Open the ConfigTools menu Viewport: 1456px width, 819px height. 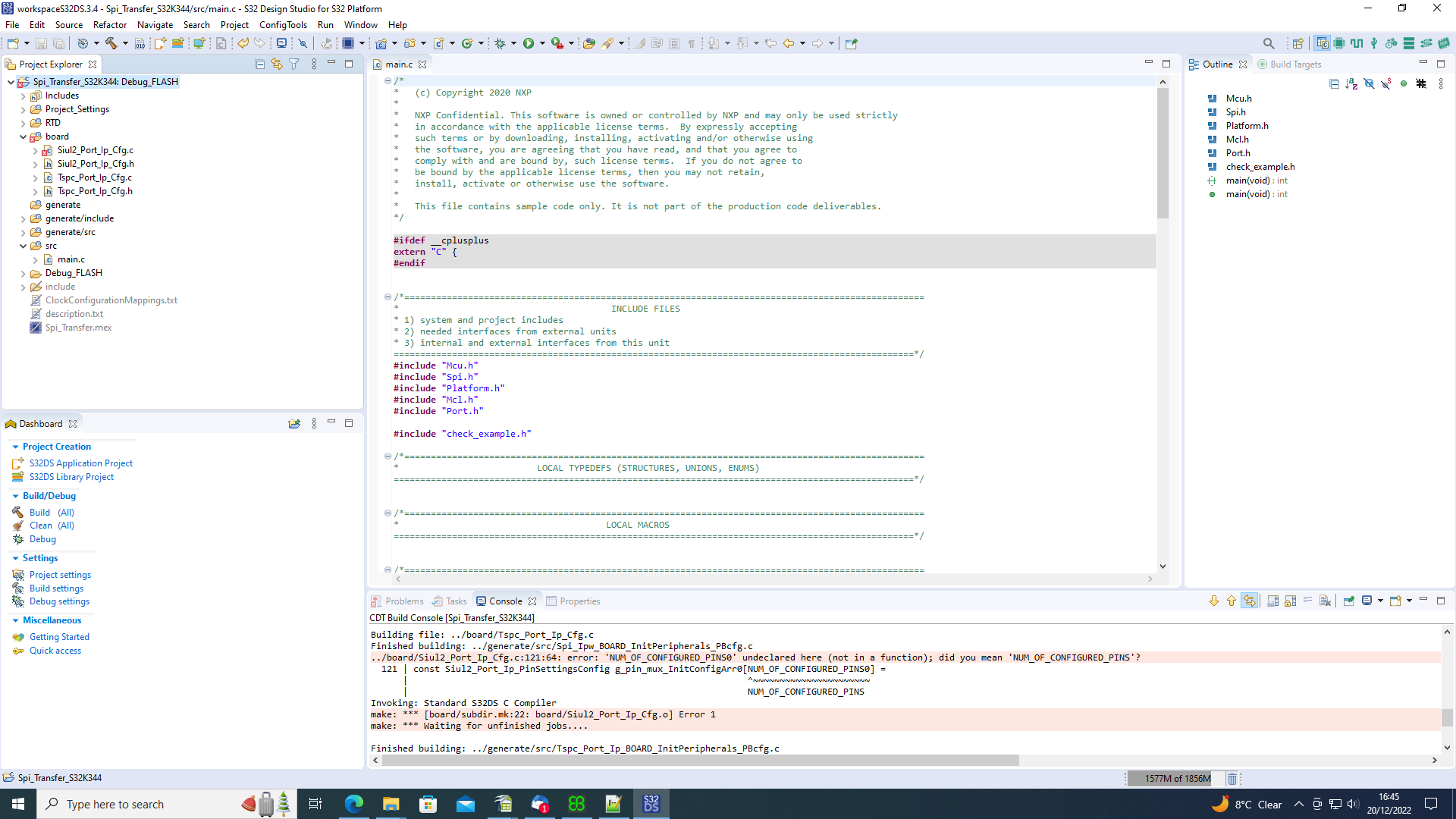[x=283, y=25]
